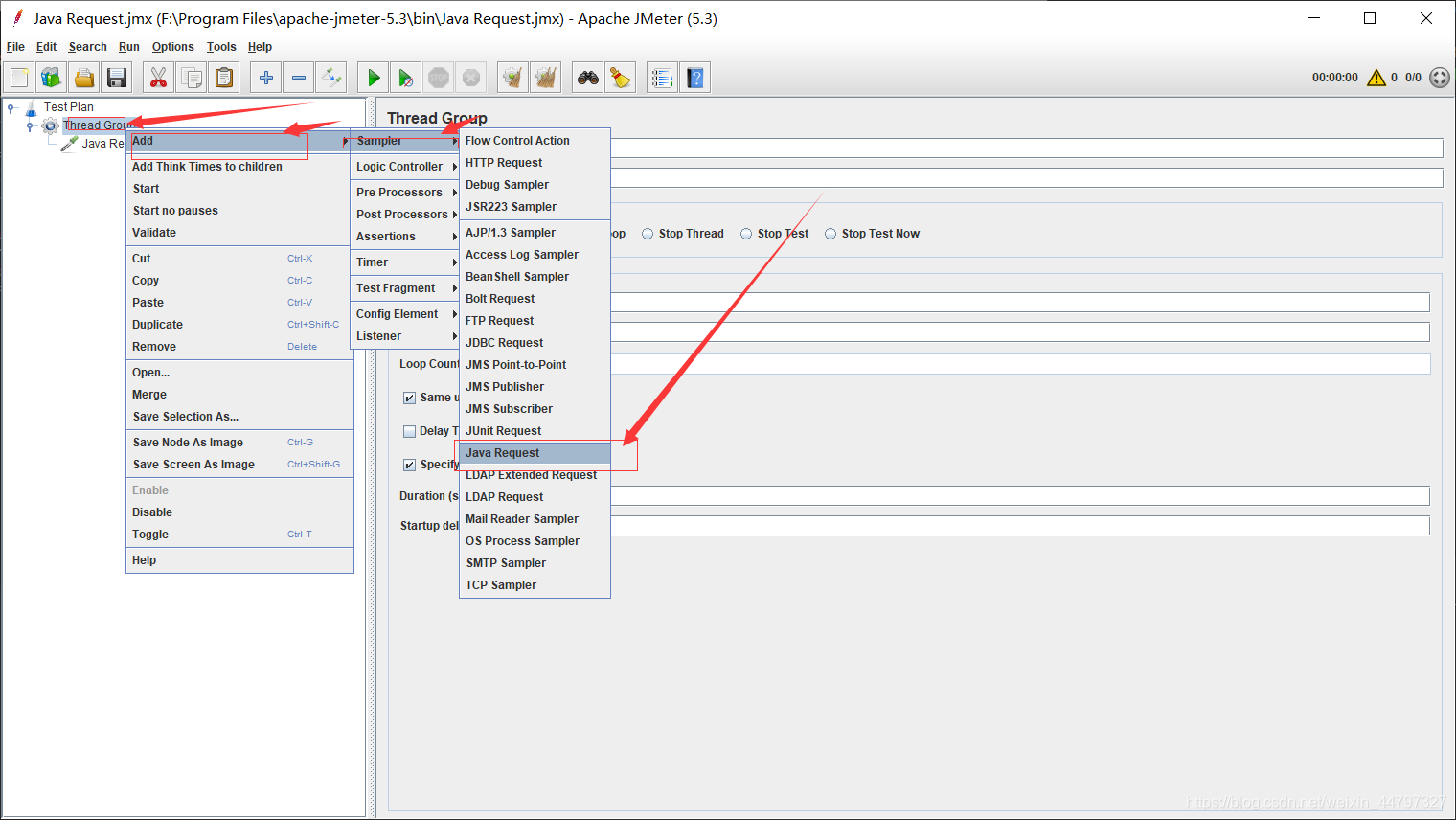
Task: Open the Search menu
Action: pyautogui.click(x=87, y=47)
